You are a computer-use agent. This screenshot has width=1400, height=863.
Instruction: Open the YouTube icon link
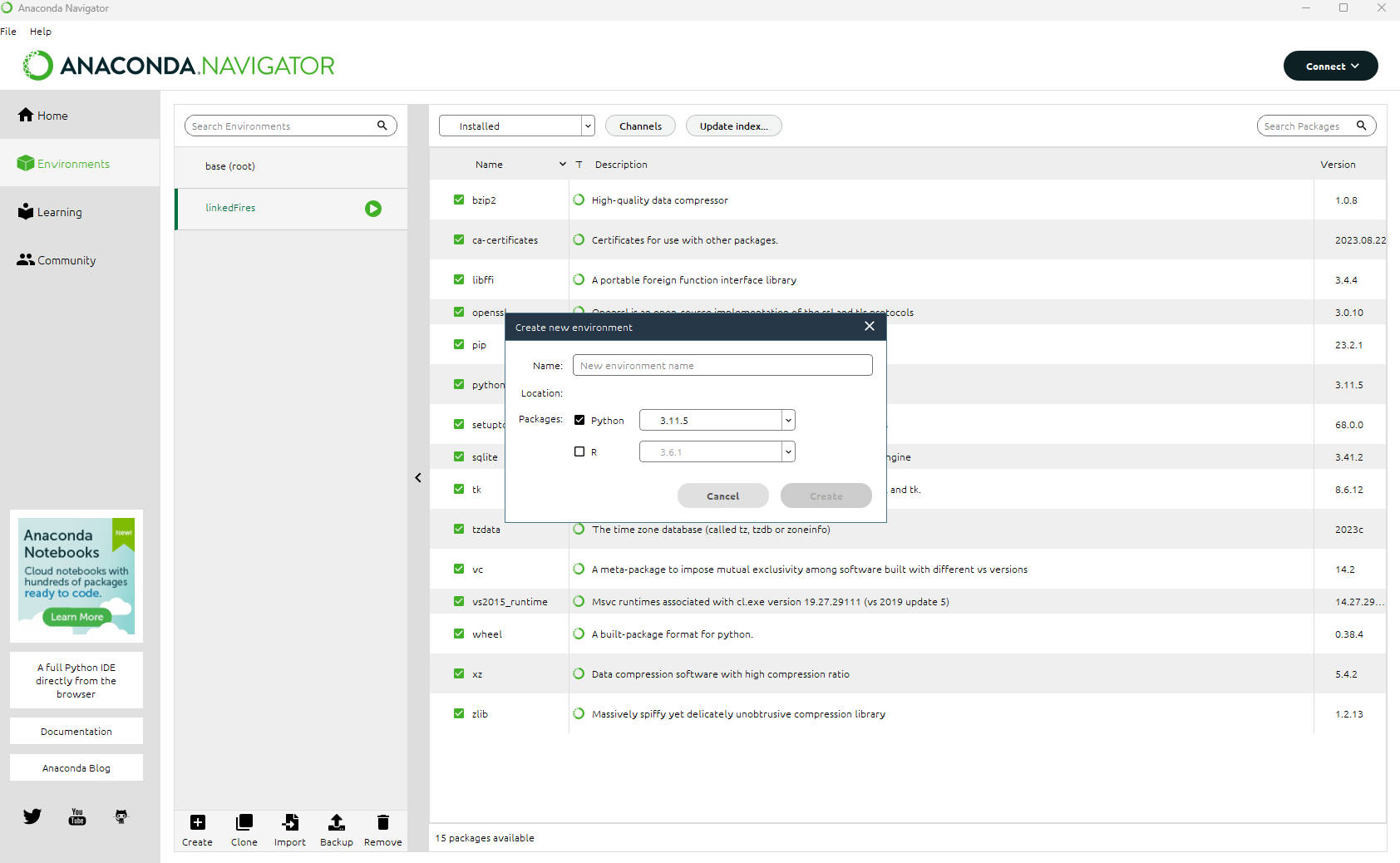77,816
